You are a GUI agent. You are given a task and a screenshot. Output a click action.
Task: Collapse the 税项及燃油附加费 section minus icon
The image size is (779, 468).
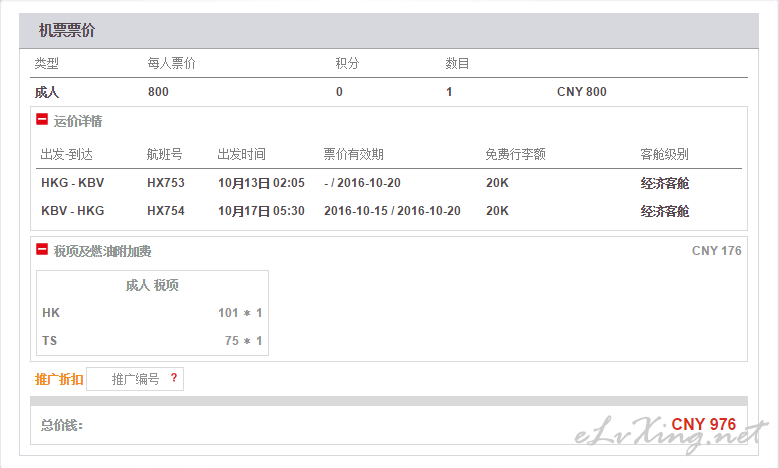(x=42, y=250)
